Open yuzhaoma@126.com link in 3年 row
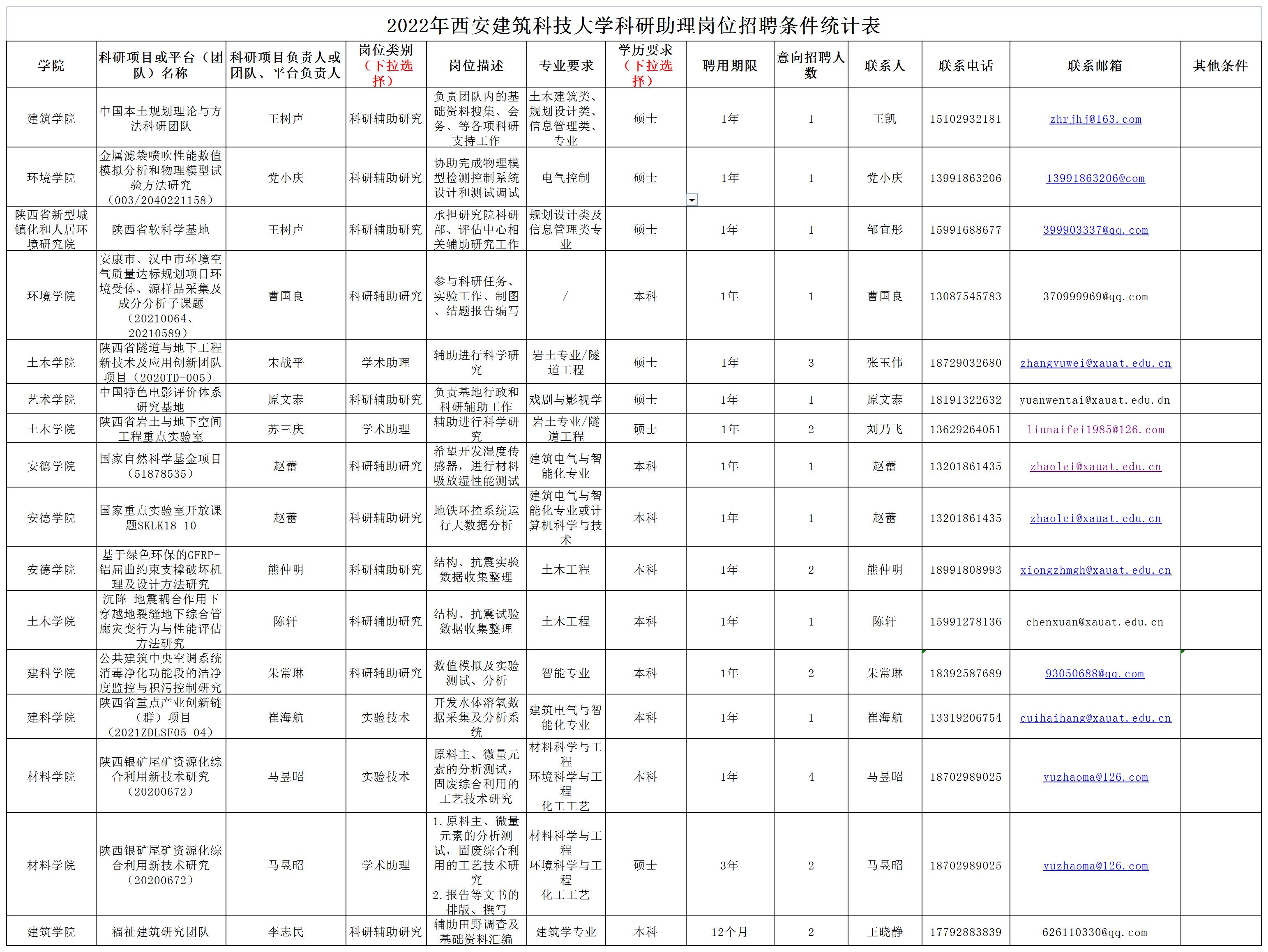Screen dimensions: 1268x952 [x=1095, y=866]
